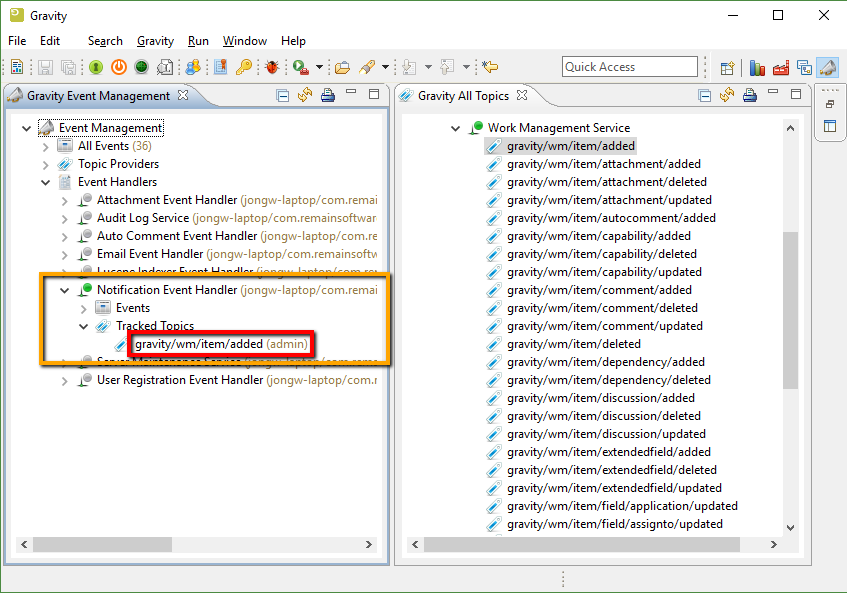Screen dimensions: 847x593
Task: Expand the All Events tree node
Action: (46, 146)
